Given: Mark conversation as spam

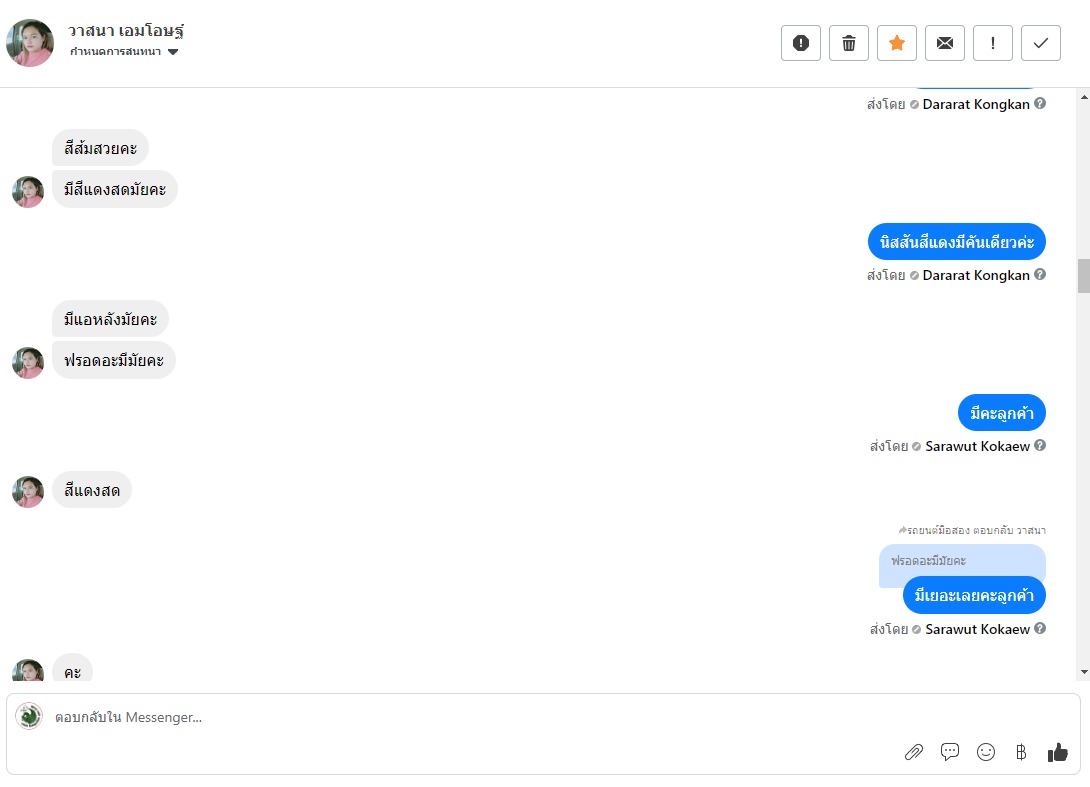Looking at the screenshot, I should tap(801, 43).
